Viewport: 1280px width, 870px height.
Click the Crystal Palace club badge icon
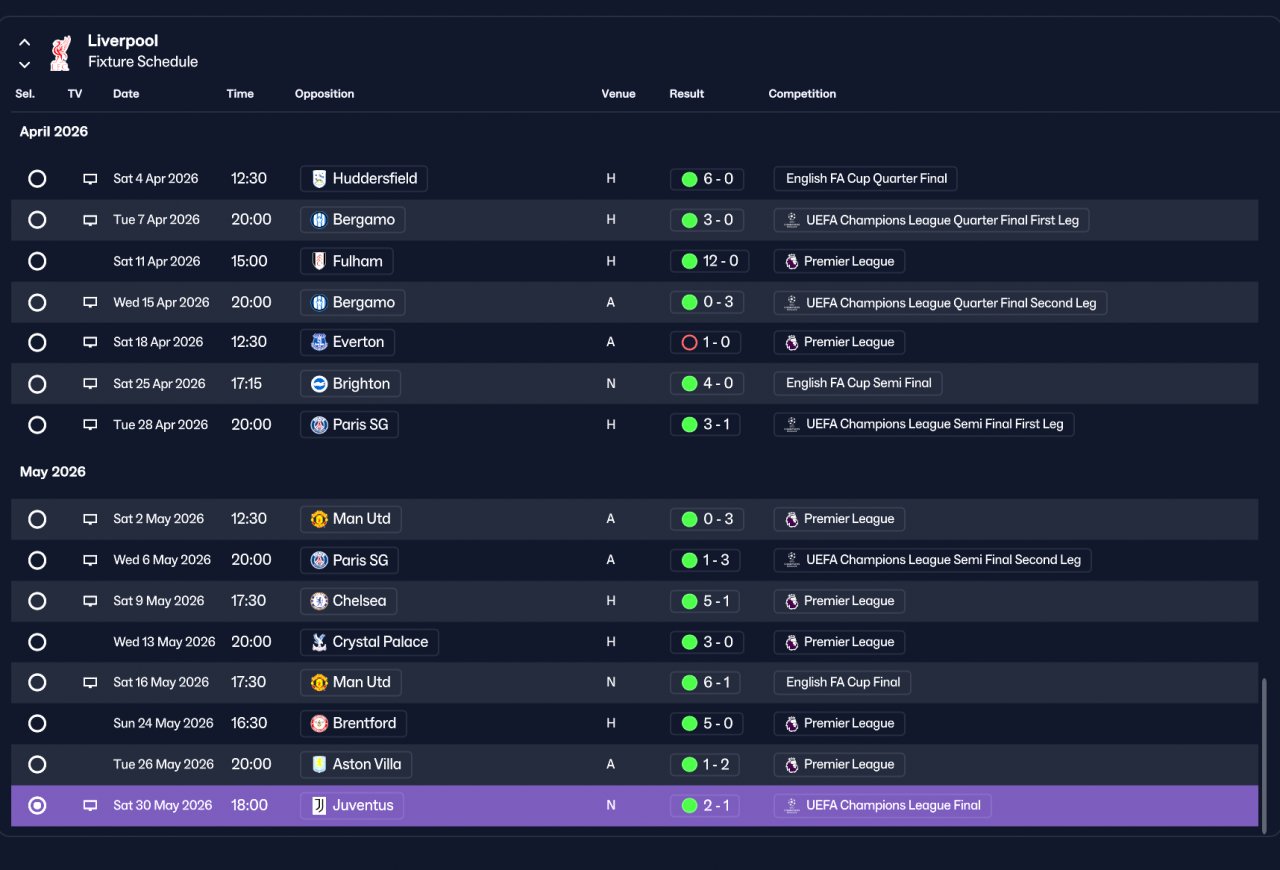tap(319, 642)
